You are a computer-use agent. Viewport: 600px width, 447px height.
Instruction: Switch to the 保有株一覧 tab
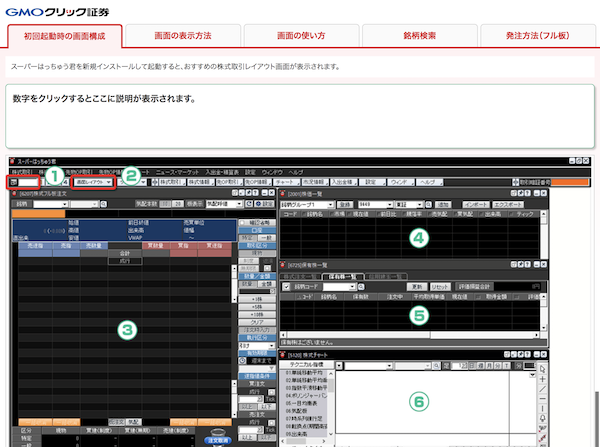(342, 276)
